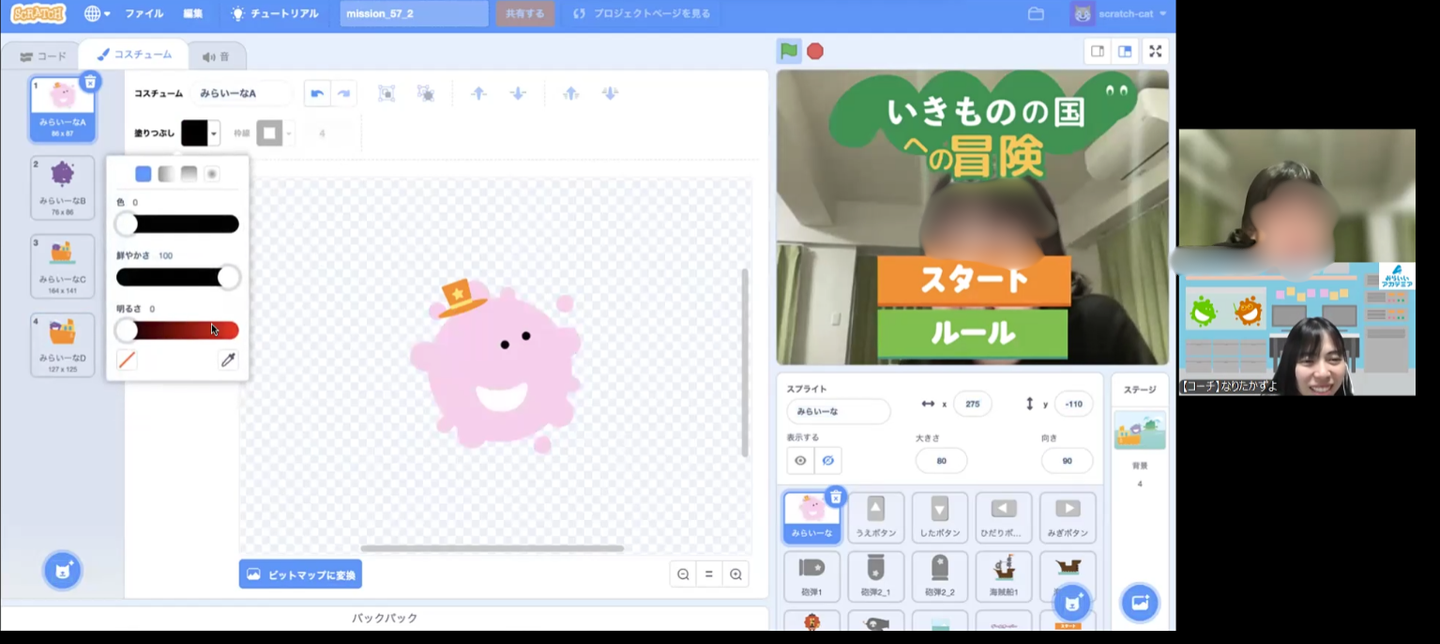This screenshot has width=1440, height=644.
Task: Click ビットマップに変換 button
Action: 300,575
